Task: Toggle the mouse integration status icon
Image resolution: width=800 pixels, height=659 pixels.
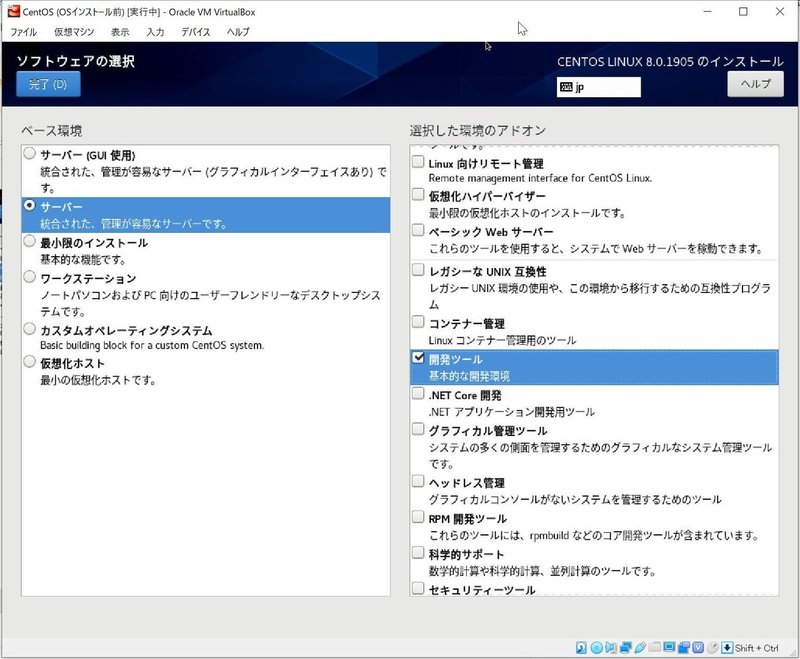Action: click(x=713, y=648)
